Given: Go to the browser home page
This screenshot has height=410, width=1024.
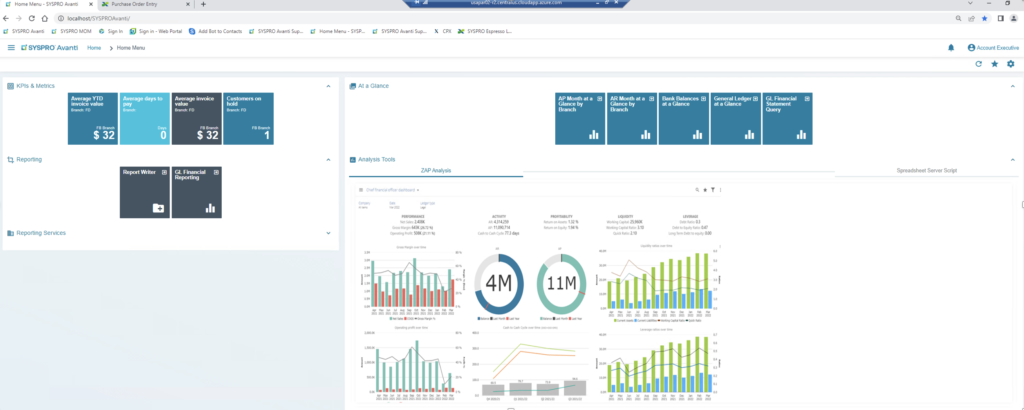Looking at the screenshot, I should point(44,18).
